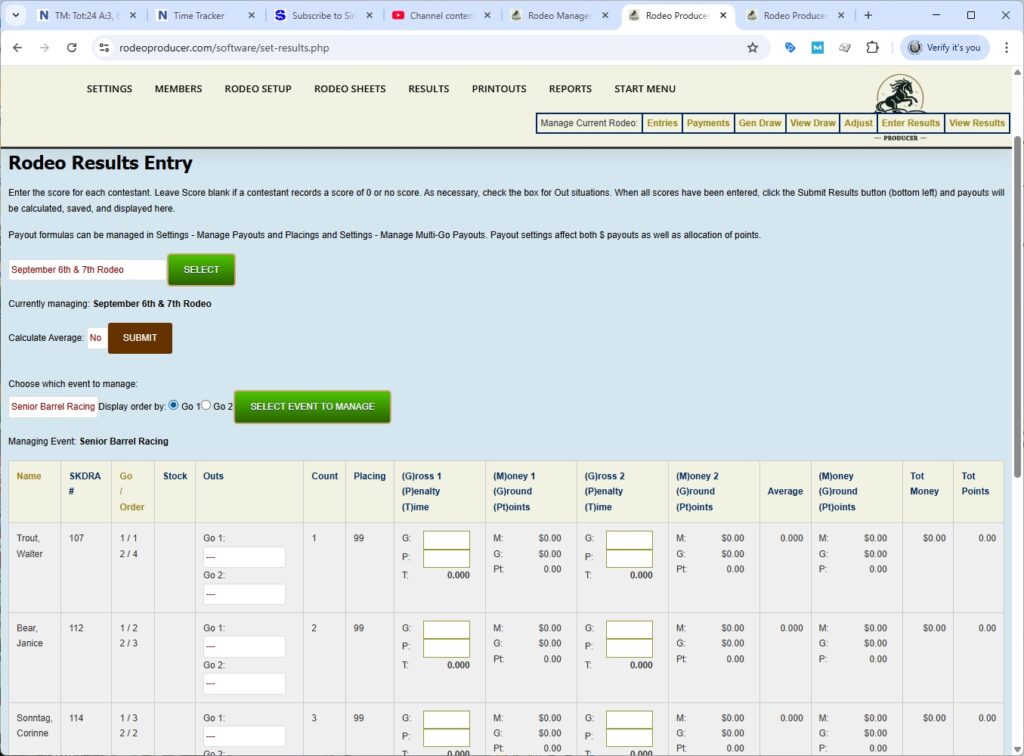Screen dimensions: 1024x756
Task: Click the Rodeo Producer horse logo
Action: coord(899,97)
